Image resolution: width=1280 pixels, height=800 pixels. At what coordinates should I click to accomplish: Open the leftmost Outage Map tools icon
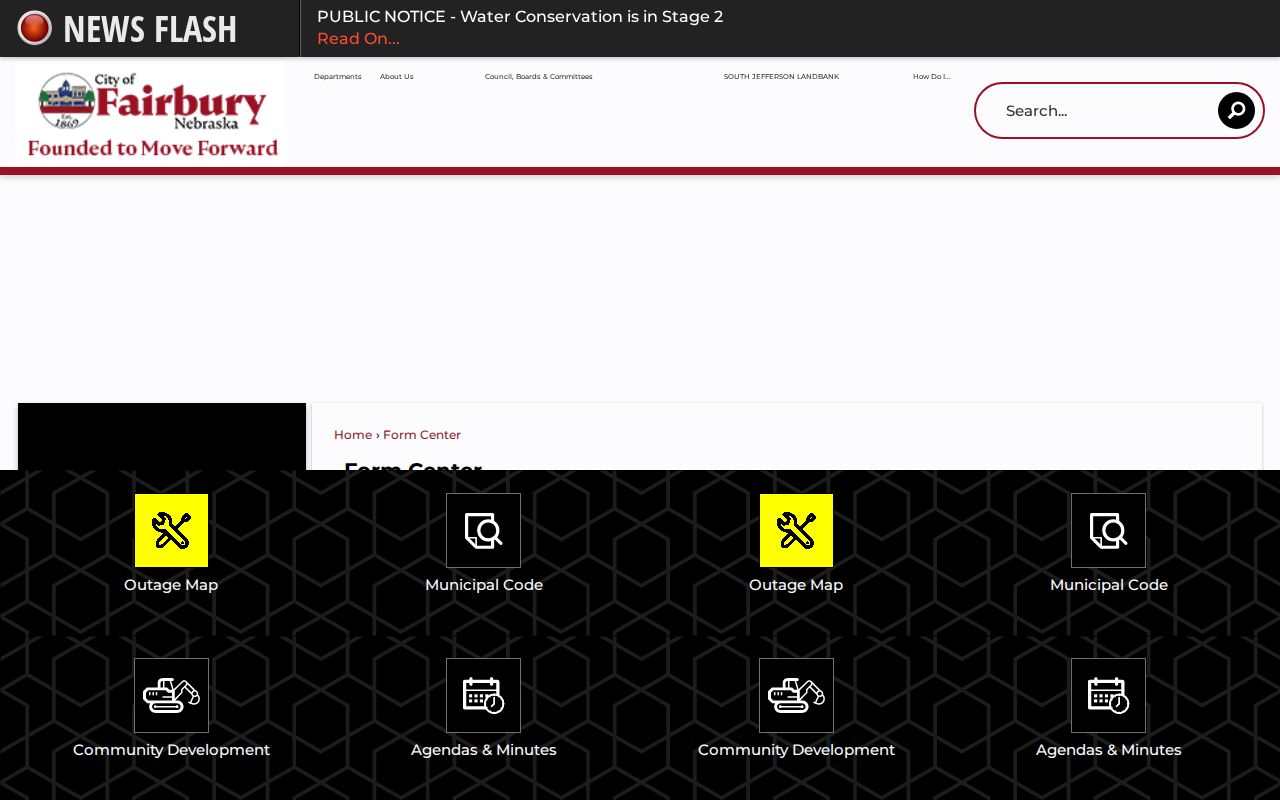coord(171,530)
